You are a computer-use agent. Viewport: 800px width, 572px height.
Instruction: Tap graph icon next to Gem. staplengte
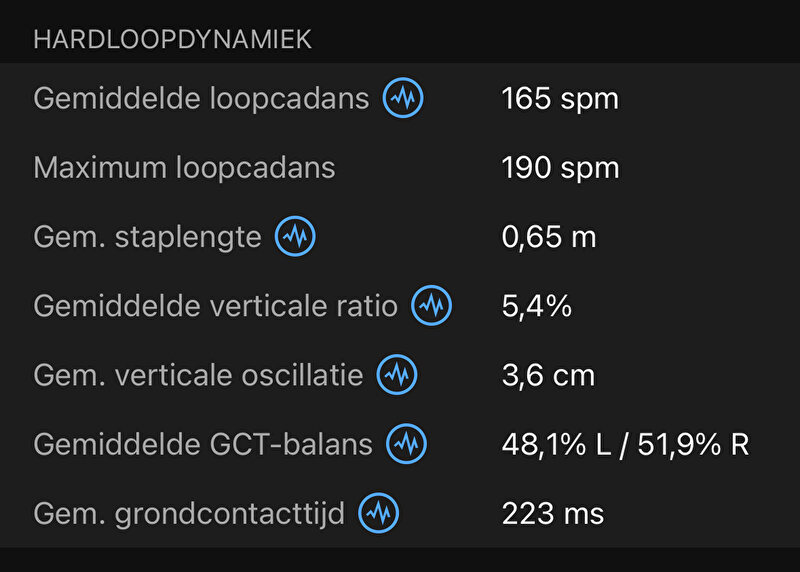coord(295,236)
